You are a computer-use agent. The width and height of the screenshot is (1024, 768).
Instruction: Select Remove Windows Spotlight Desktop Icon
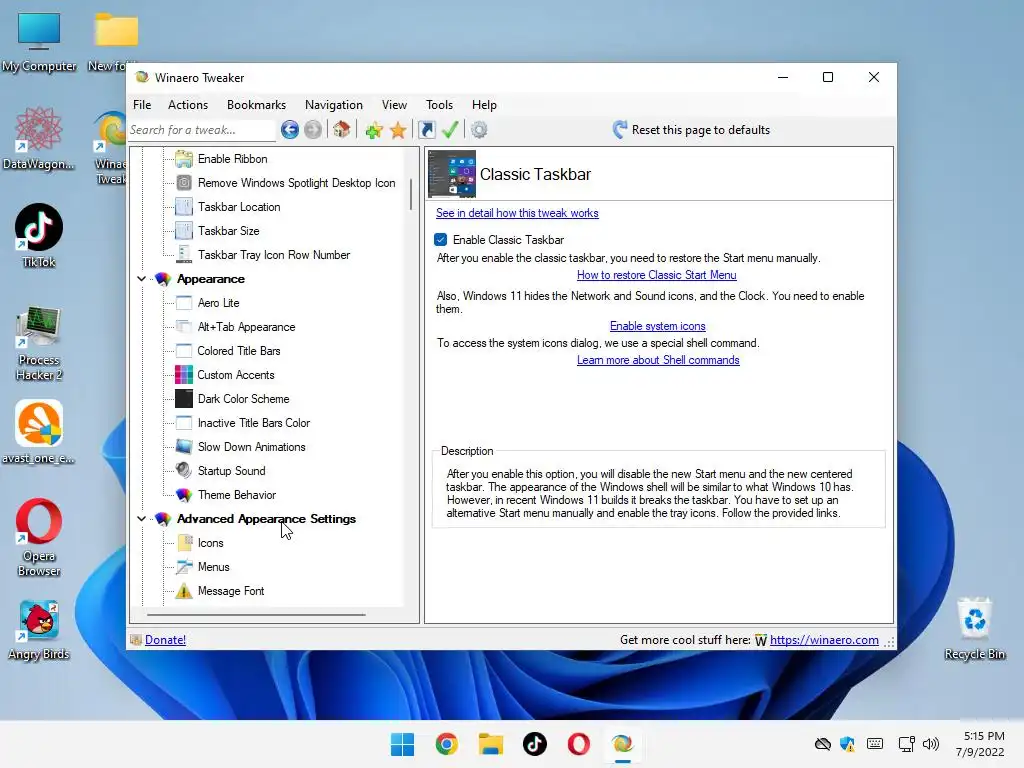(x=296, y=183)
